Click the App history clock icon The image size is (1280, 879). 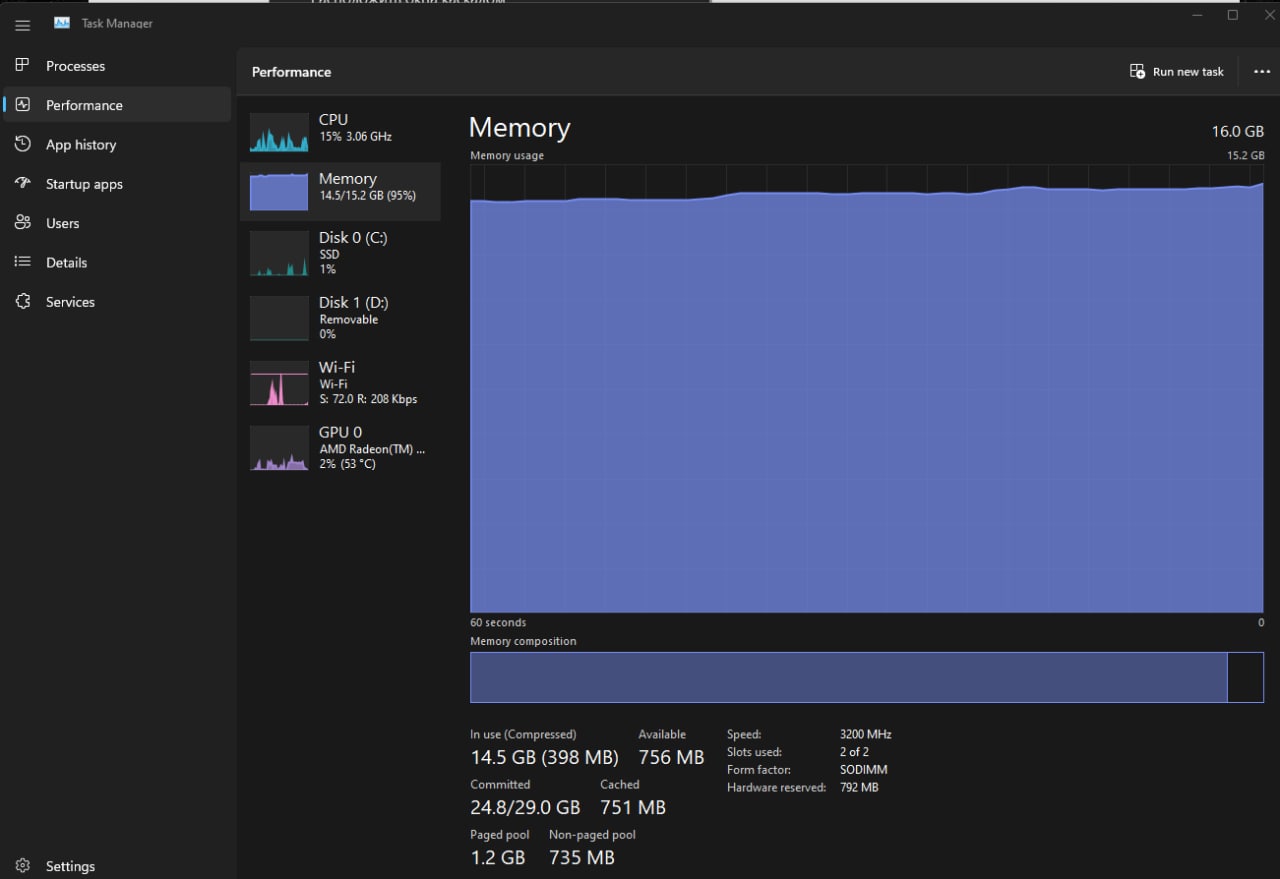coord(22,144)
